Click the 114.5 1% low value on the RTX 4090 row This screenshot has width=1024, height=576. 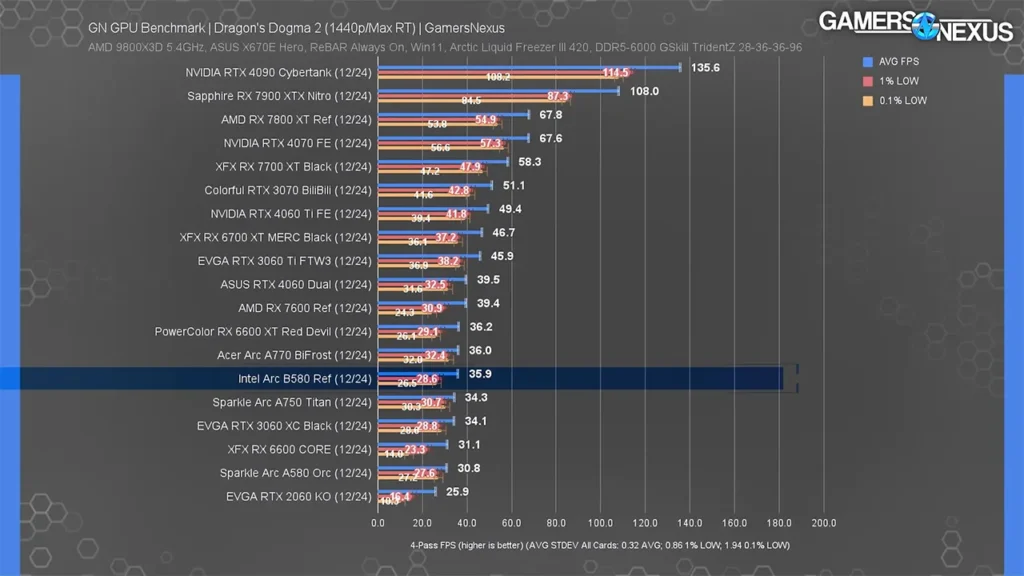pos(616,72)
